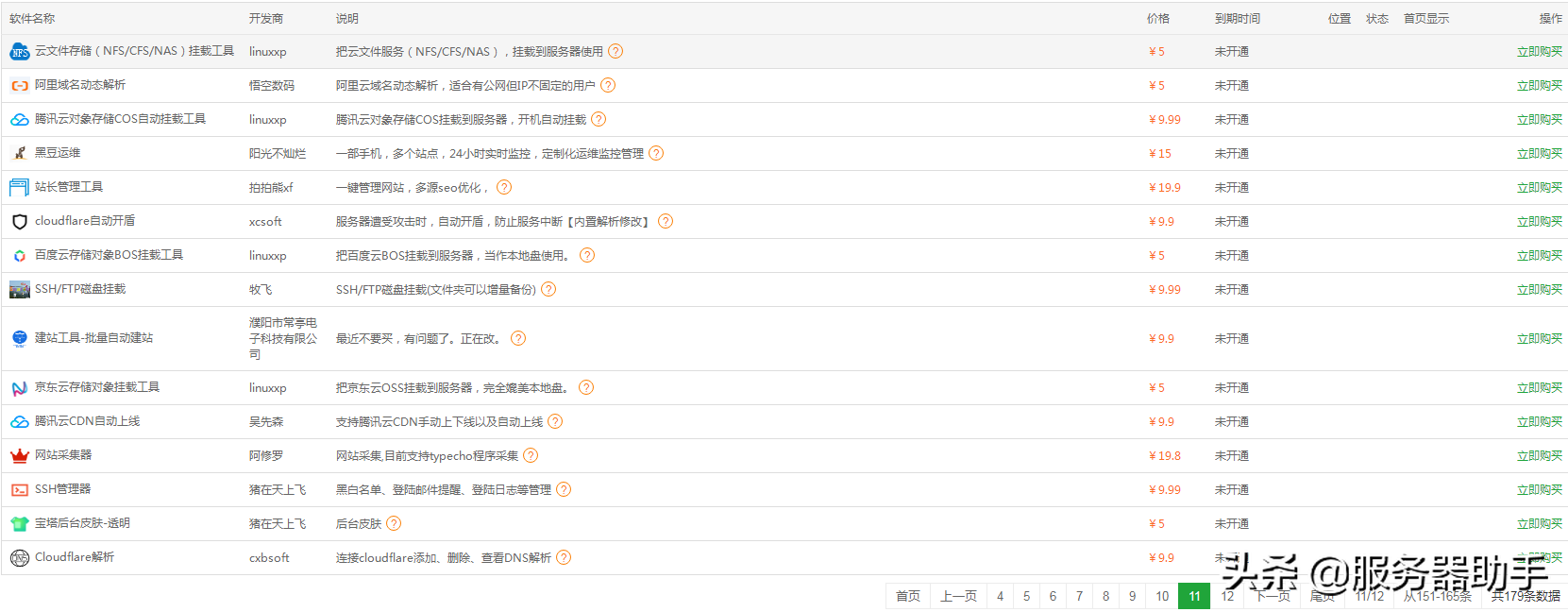Click the Cloudflare解析 plugin icon
This screenshot has width=1568, height=612.
click(x=20, y=558)
